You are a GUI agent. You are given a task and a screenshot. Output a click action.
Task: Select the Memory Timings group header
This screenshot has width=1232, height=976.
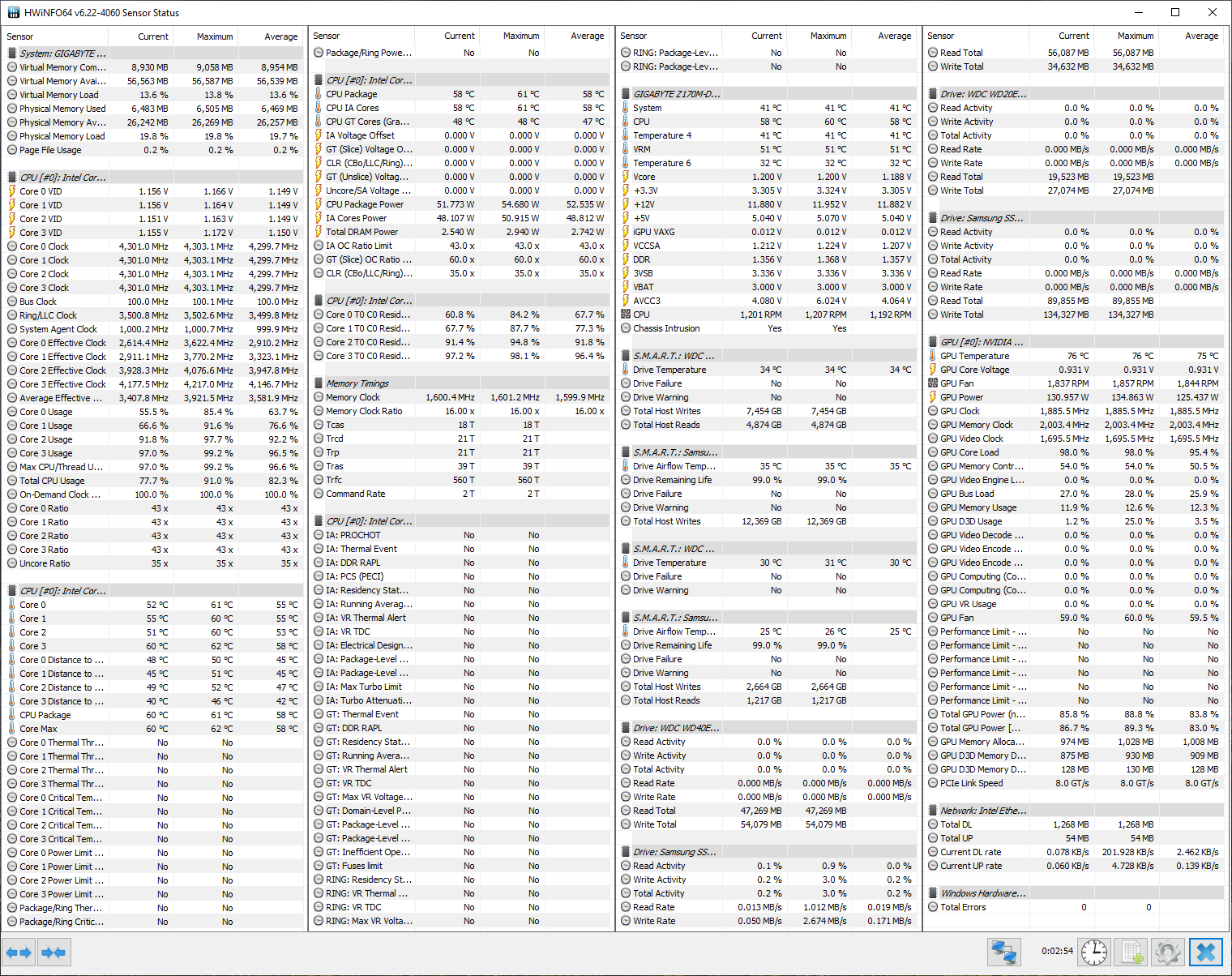pos(460,383)
